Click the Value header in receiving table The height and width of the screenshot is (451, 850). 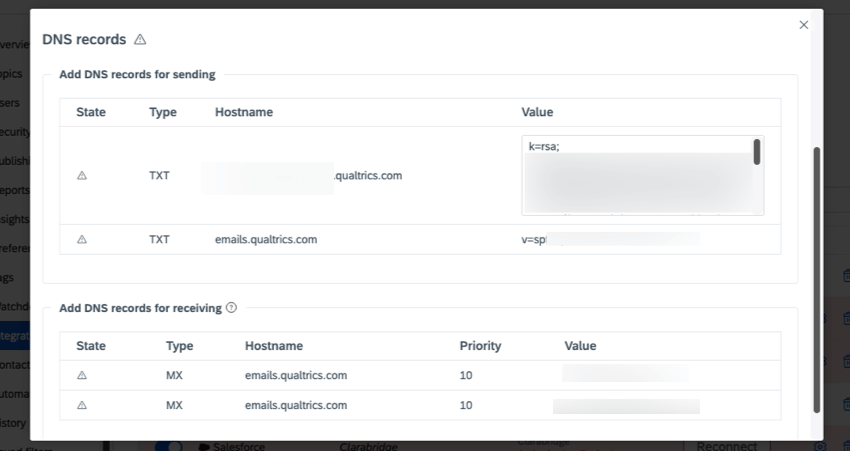(x=580, y=346)
